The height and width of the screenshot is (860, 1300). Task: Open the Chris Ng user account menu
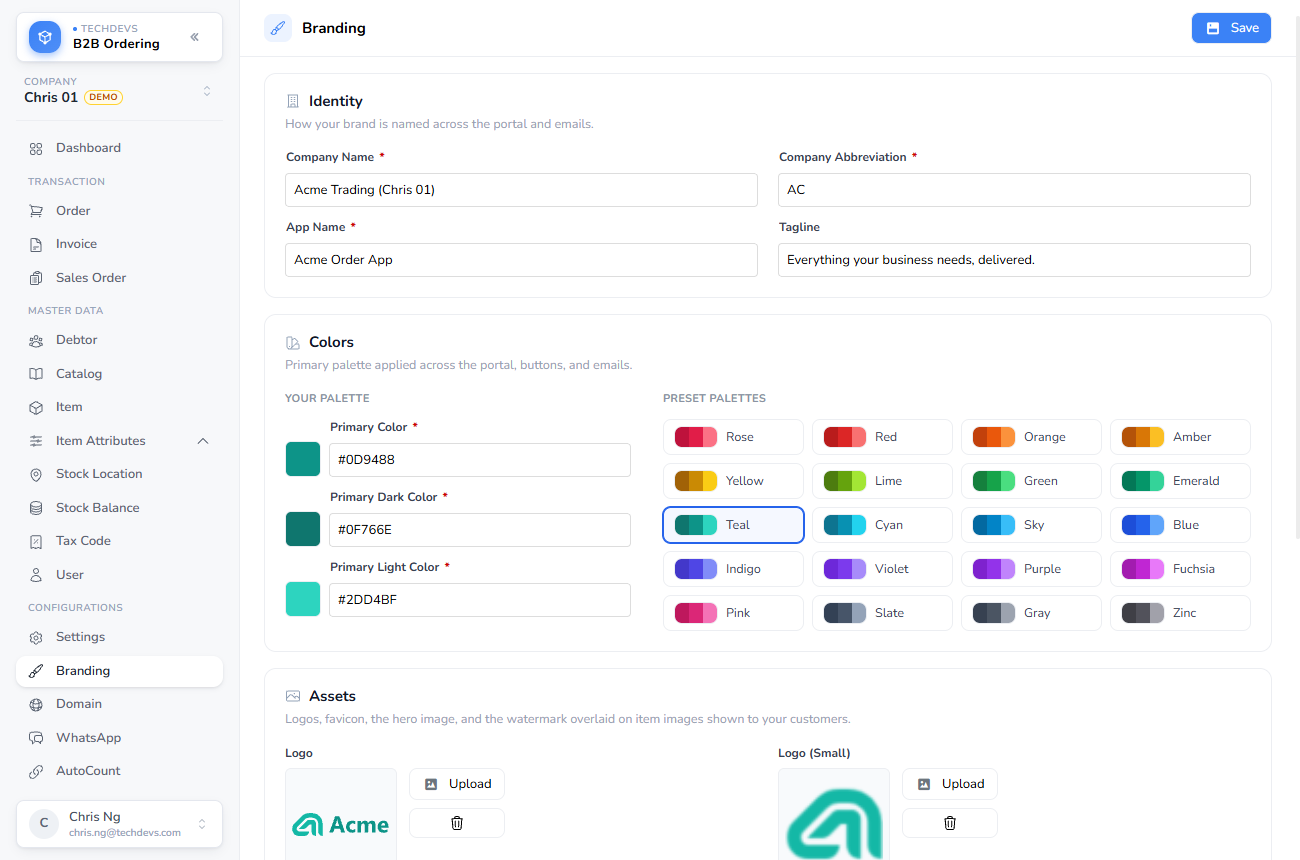(119, 824)
